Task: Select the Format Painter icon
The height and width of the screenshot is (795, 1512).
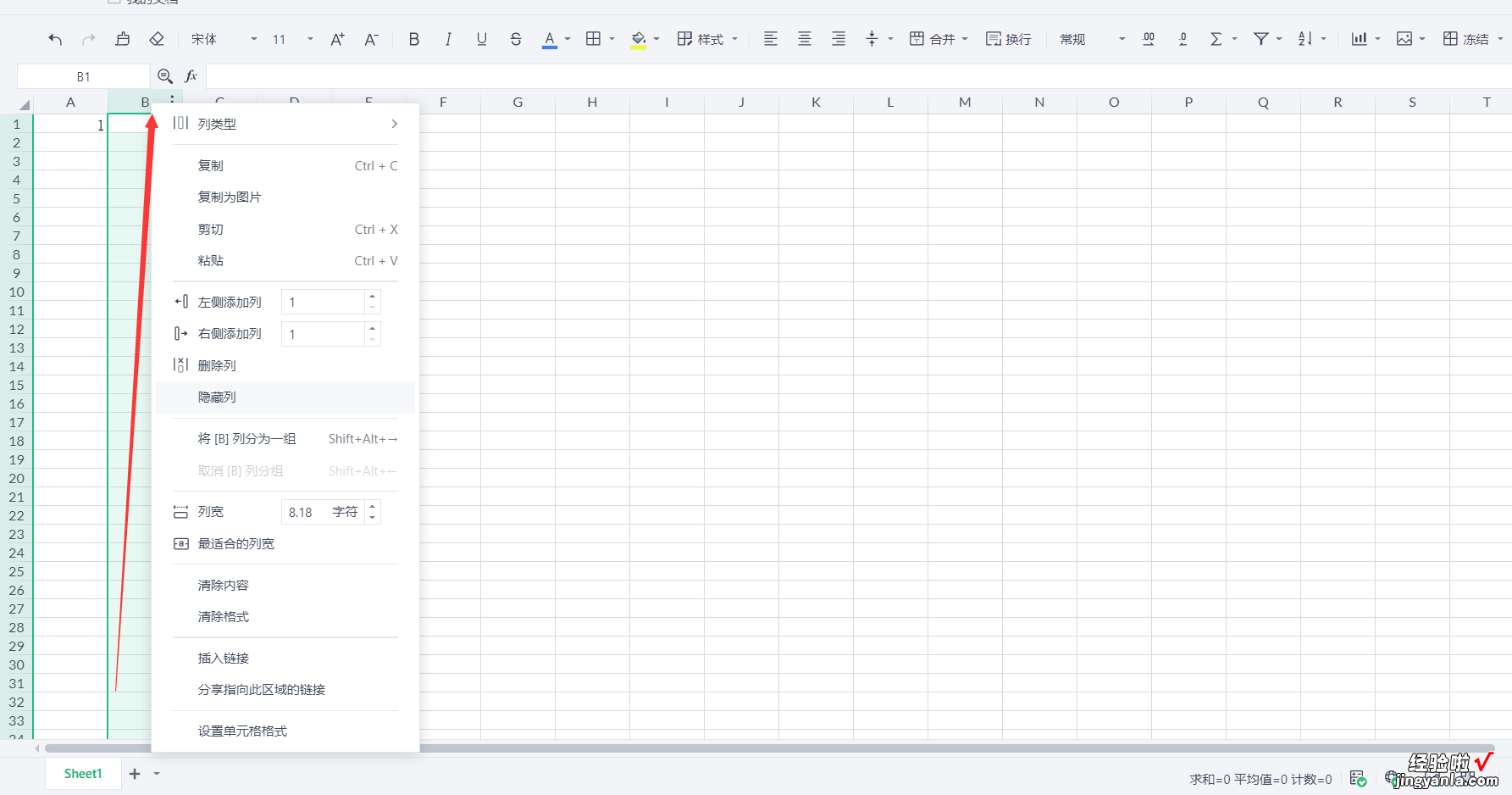Action: pos(123,39)
